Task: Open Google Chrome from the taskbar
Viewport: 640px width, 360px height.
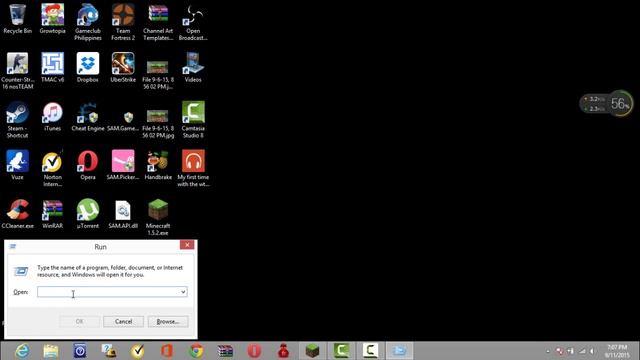Action: pyautogui.click(x=196, y=351)
